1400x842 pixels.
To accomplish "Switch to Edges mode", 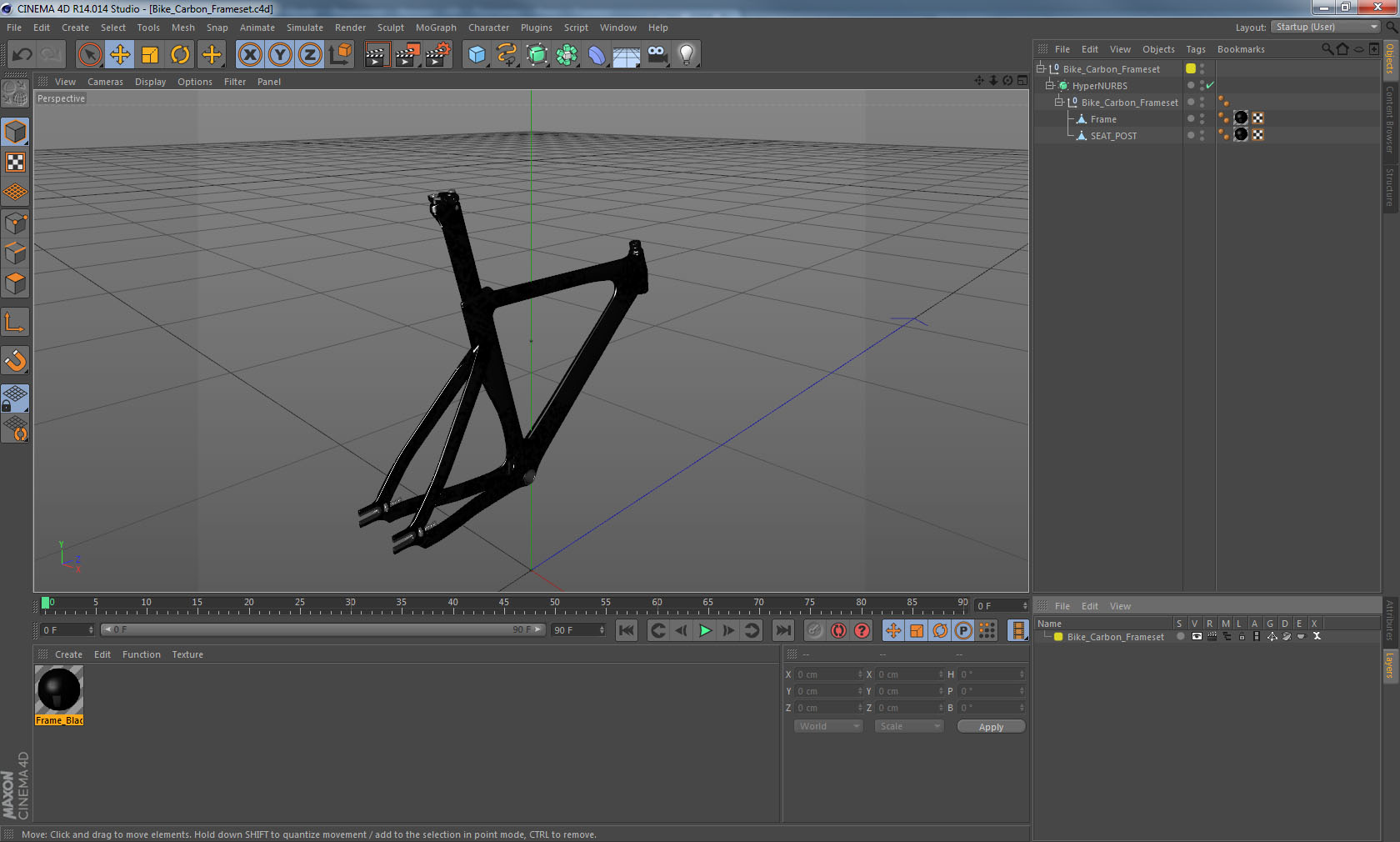I will point(15,253).
